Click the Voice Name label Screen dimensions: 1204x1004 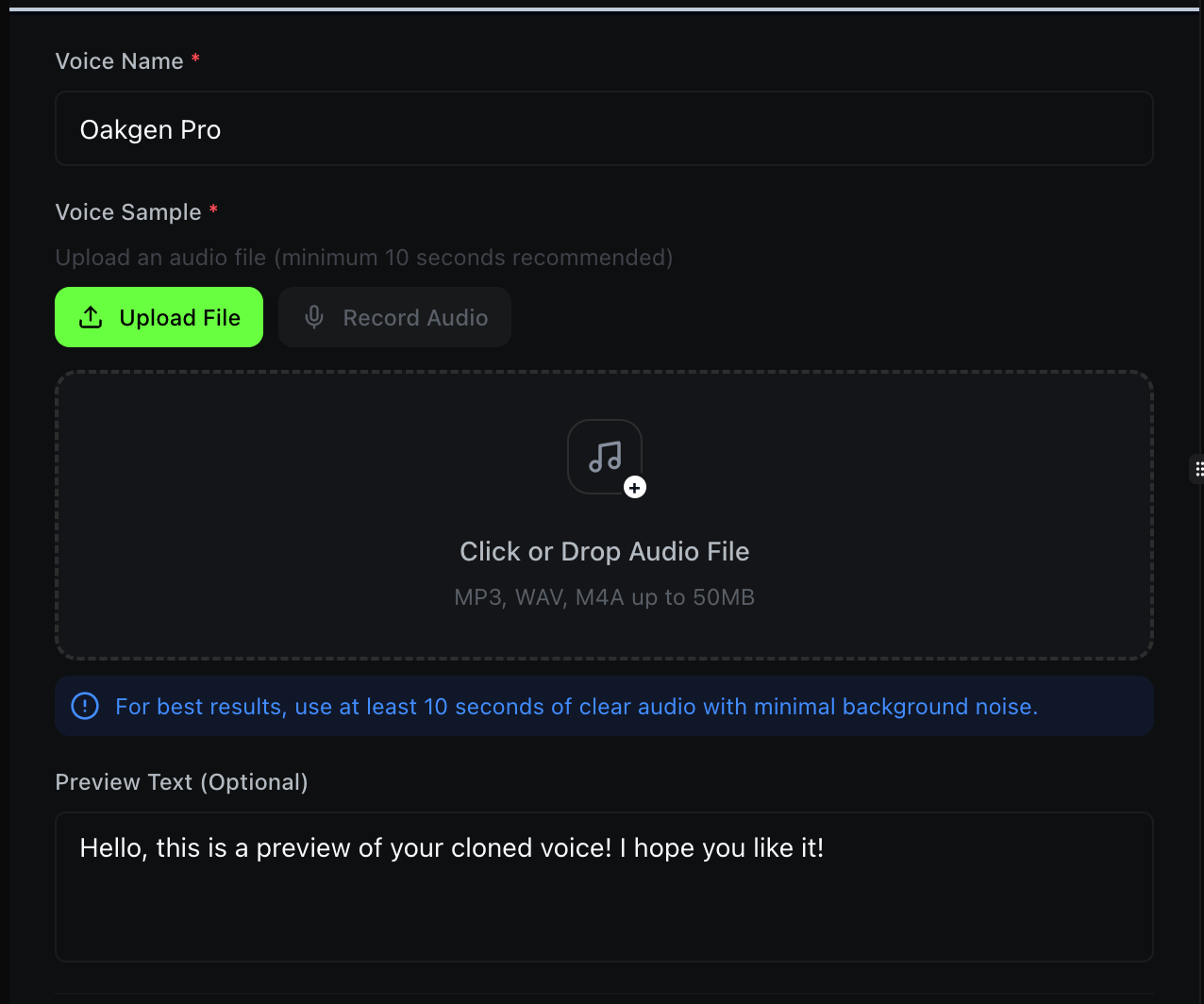tap(120, 60)
